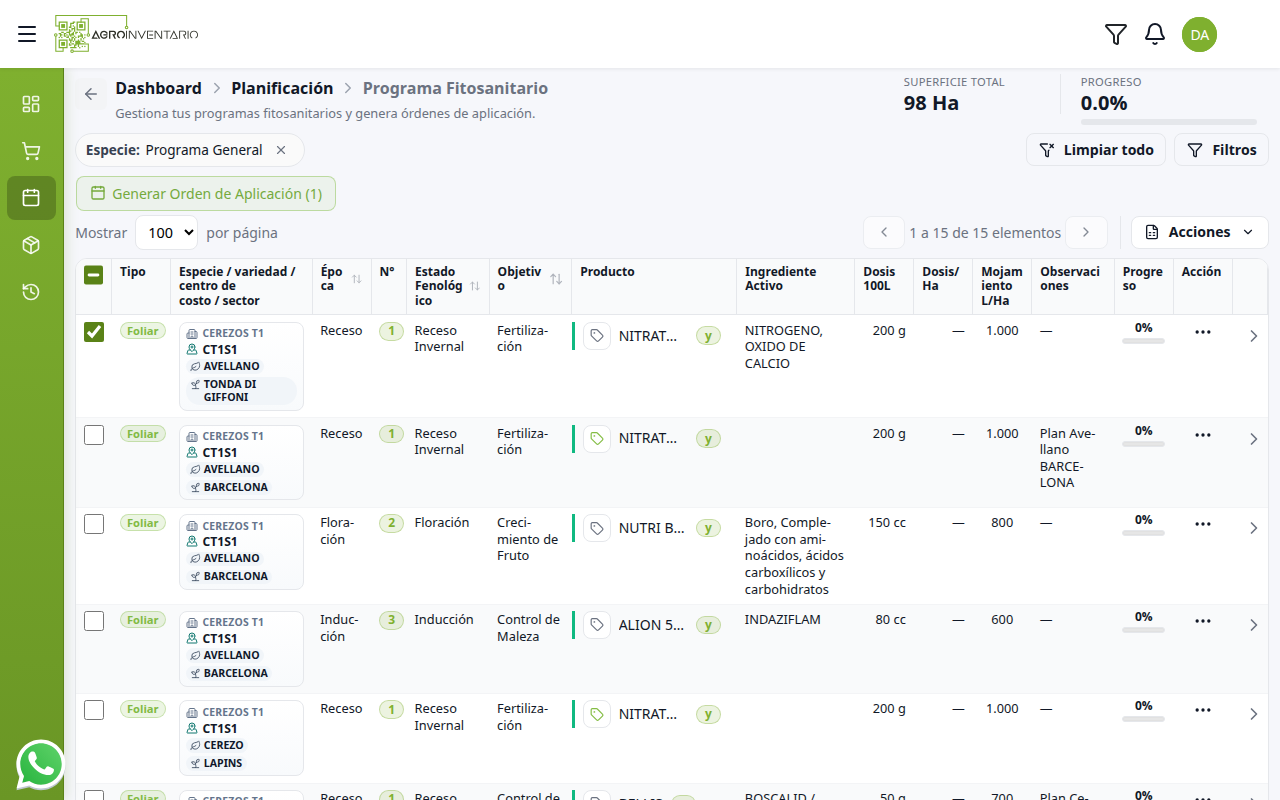Open the history clock section in sidebar
1280x800 pixels.
[31, 292]
